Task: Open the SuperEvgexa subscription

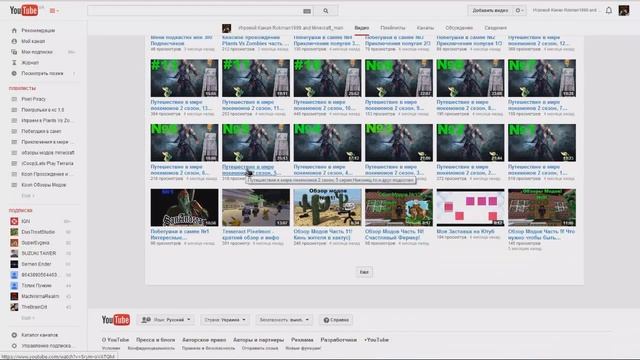Action: (x=35, y=242)
